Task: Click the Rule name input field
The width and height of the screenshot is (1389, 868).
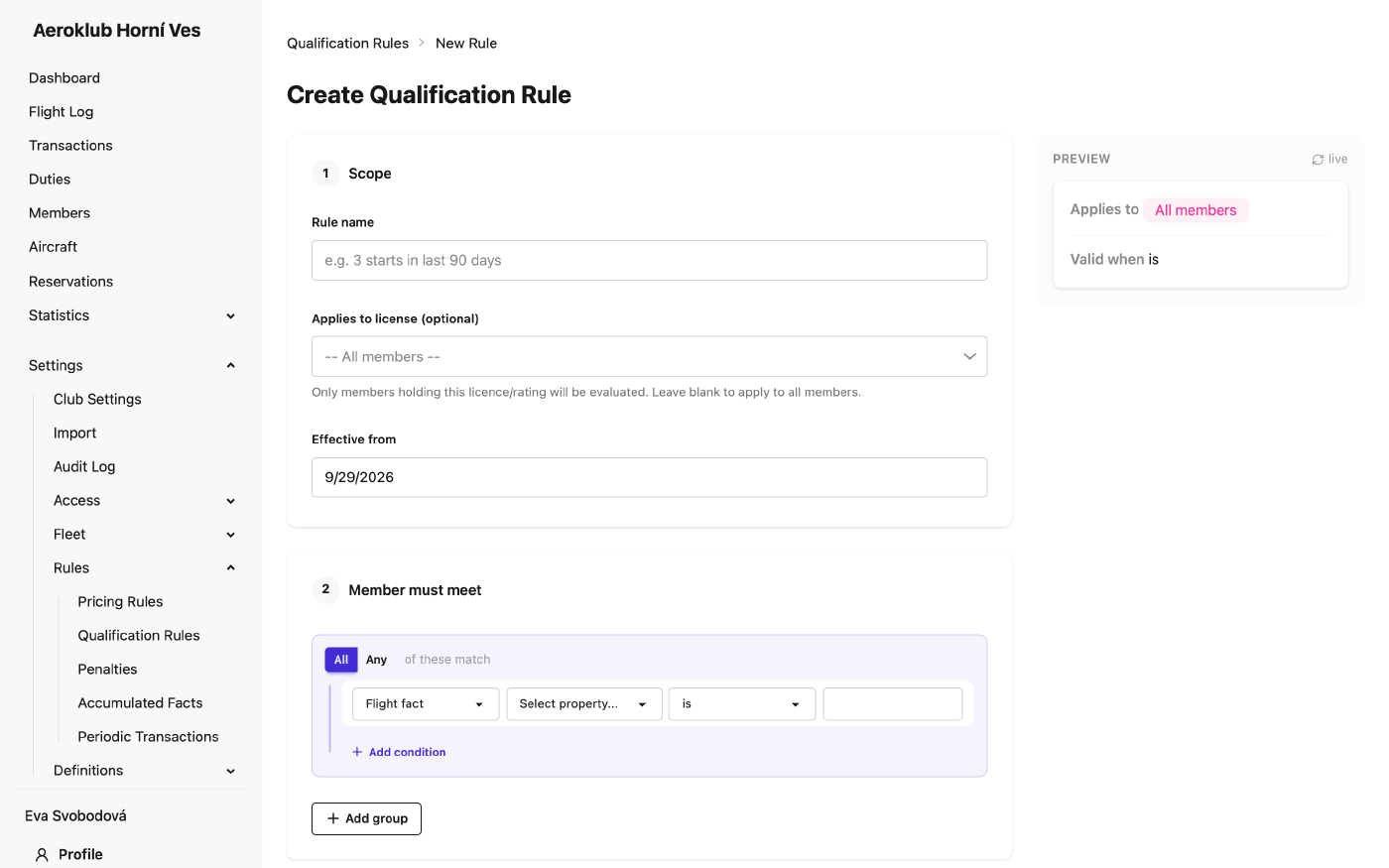Action: tap(649, 261)
